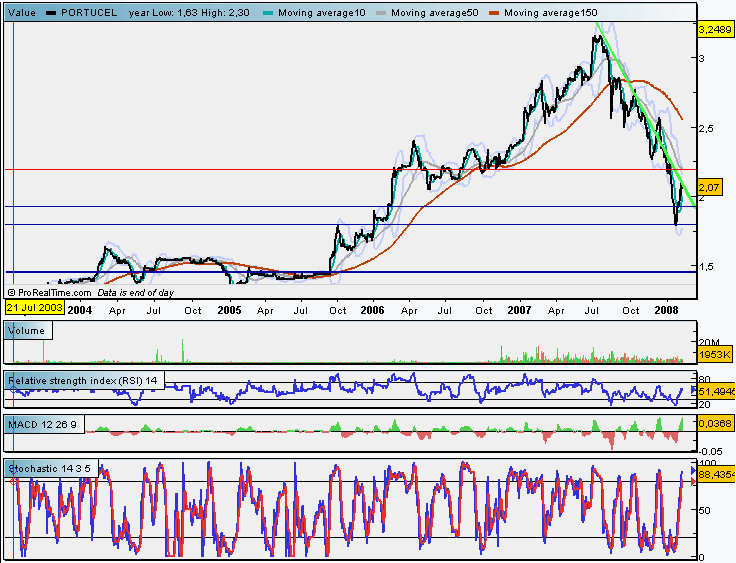The image size is (736, 563).
Task: Click the Moving average10 legend label
Action: (322, 13)
